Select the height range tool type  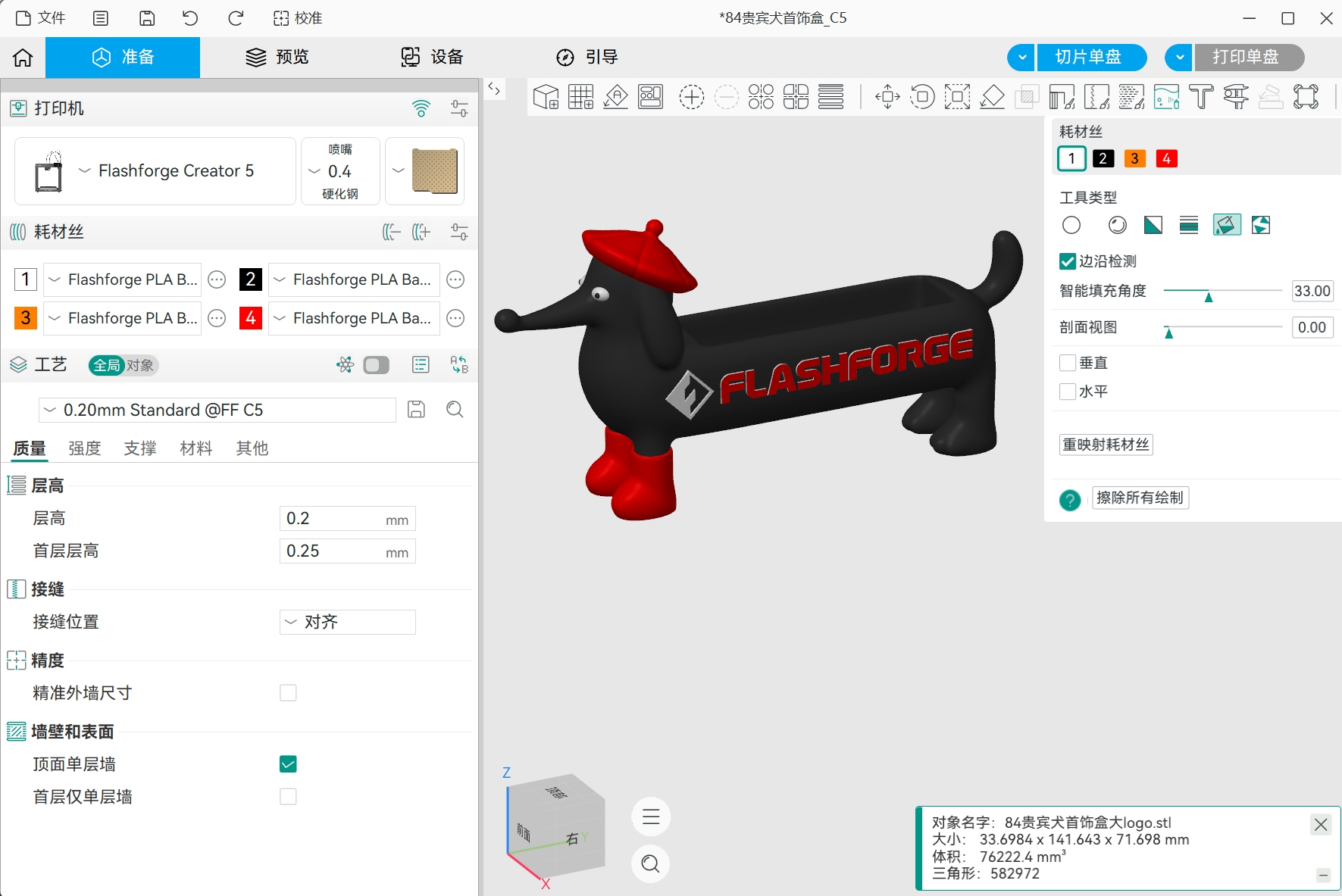[1189, 225]
